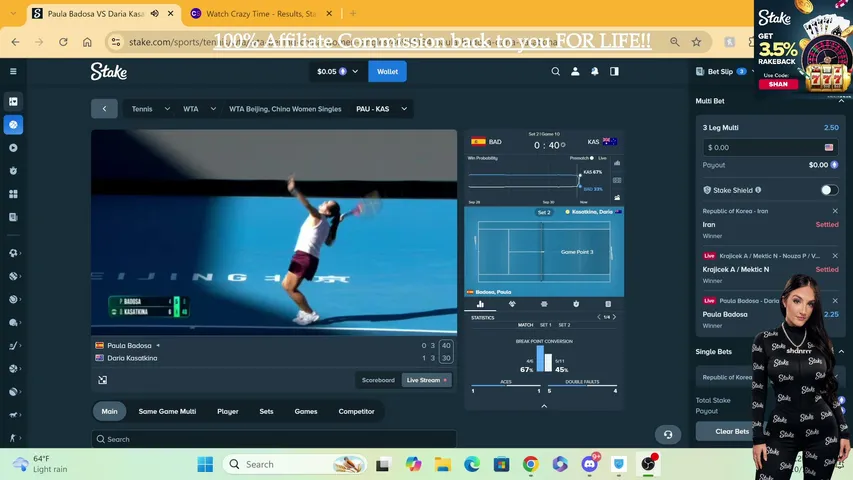
Task: Collapse the Multi Bet section
Action: [841, 101]
